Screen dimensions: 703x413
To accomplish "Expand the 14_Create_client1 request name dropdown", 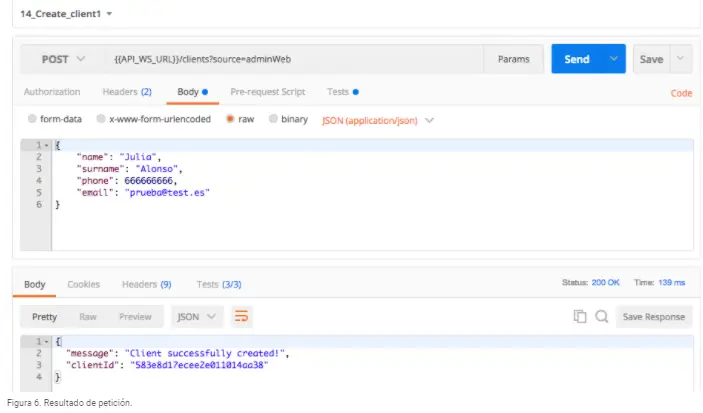I will [x=109, y=14].
